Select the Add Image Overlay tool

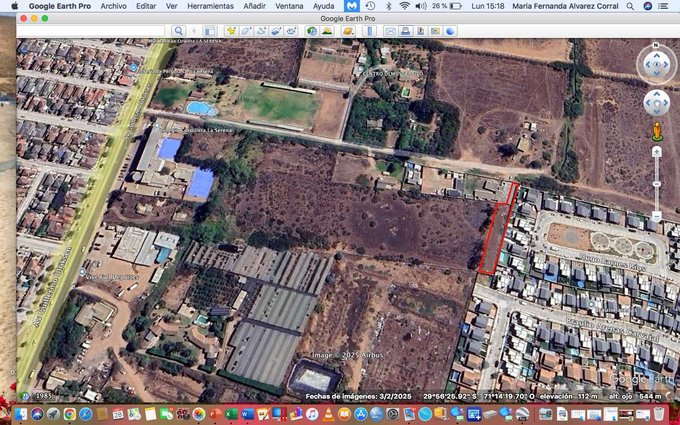tap(276, 31)
